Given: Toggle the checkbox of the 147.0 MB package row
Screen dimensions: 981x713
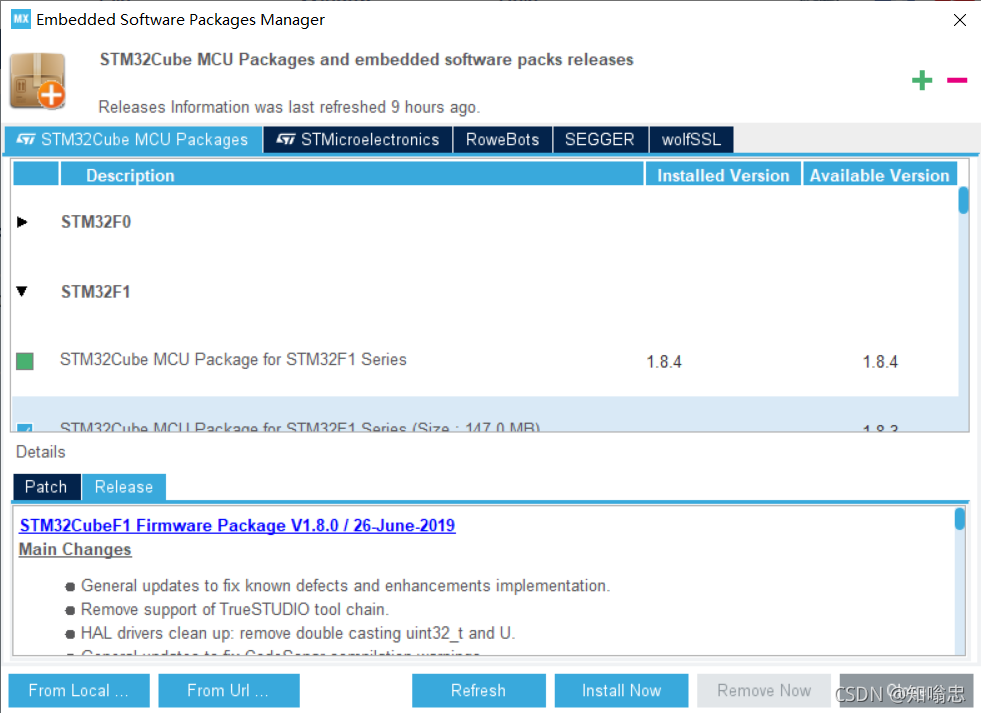Looking at the screenshot, I should click(x=24, y=428).
